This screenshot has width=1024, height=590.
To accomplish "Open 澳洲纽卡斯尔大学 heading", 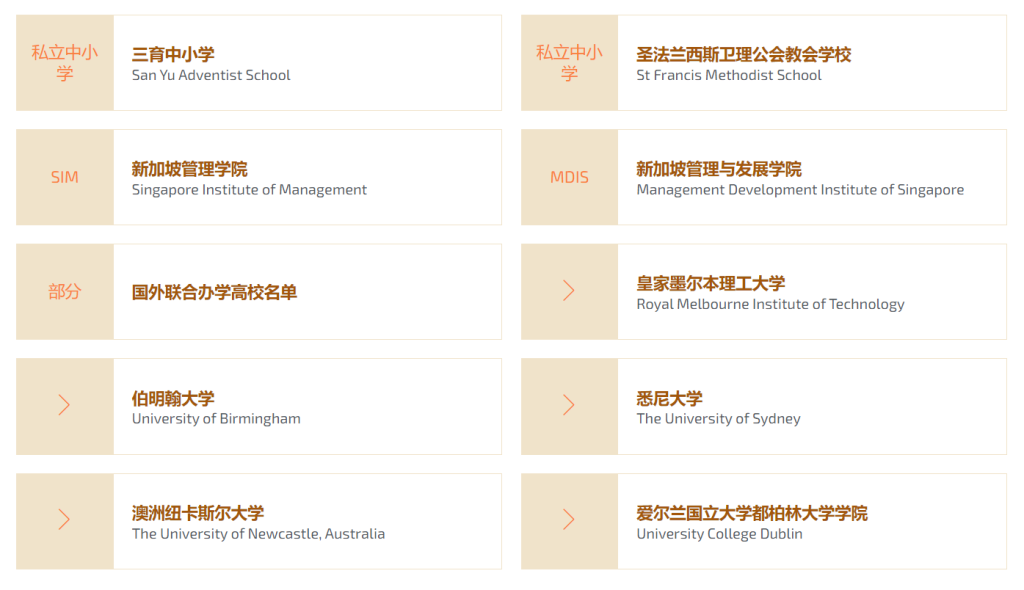I will [x=198, y=513].
